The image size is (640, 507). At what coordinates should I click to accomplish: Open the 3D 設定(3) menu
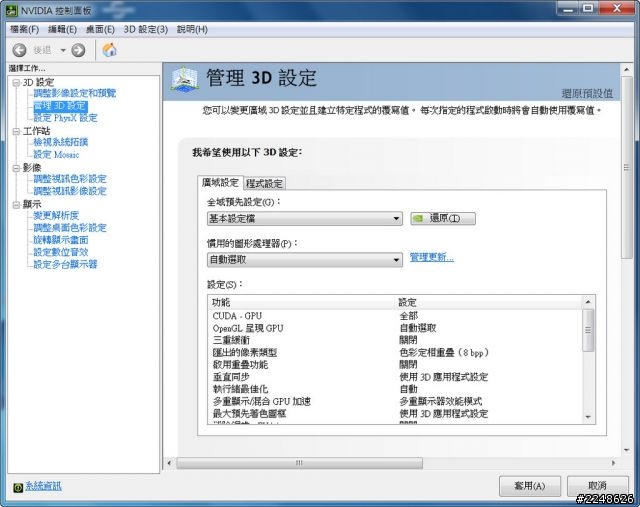146,29
